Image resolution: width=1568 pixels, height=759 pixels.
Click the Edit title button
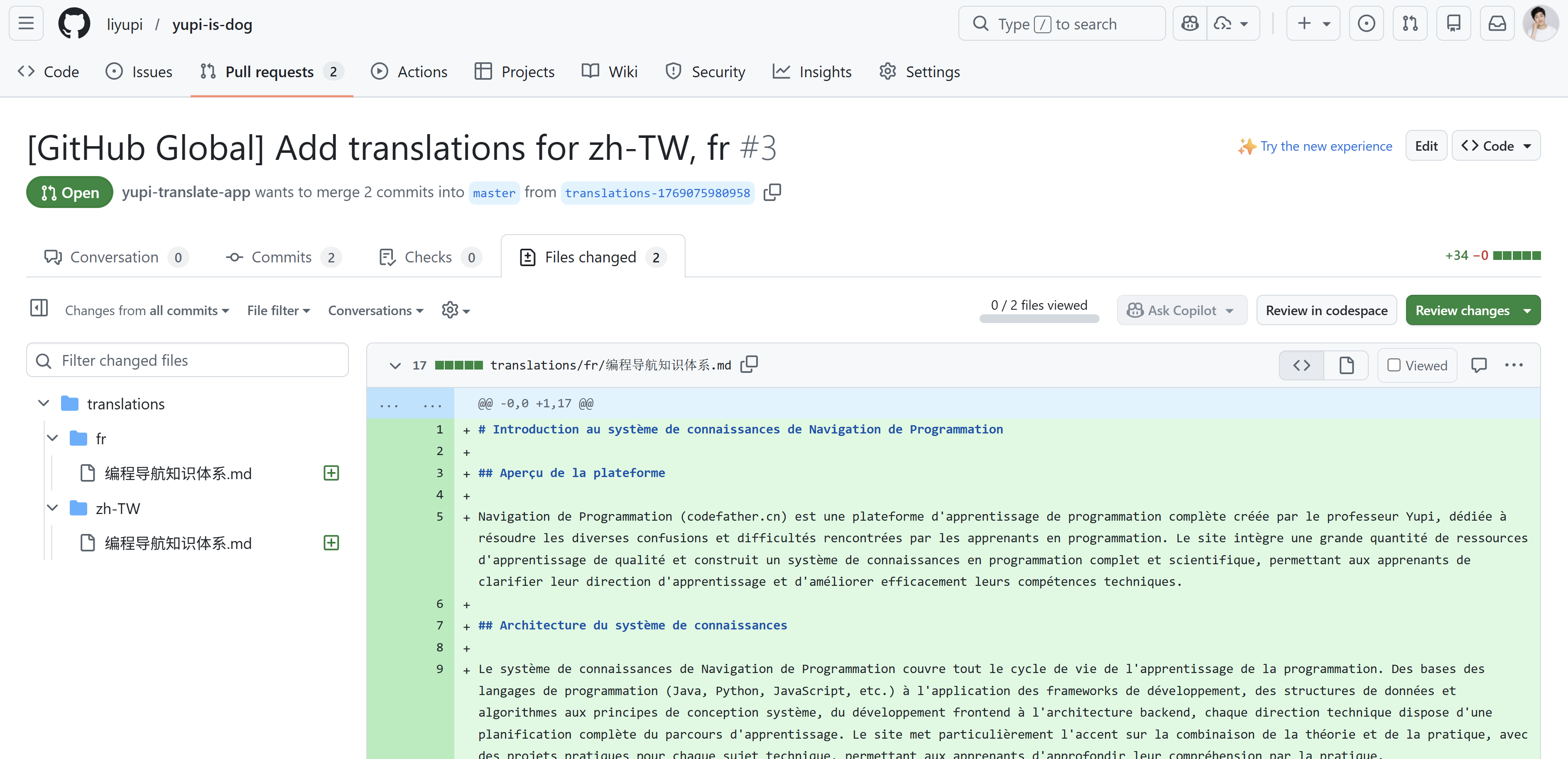1425,146
